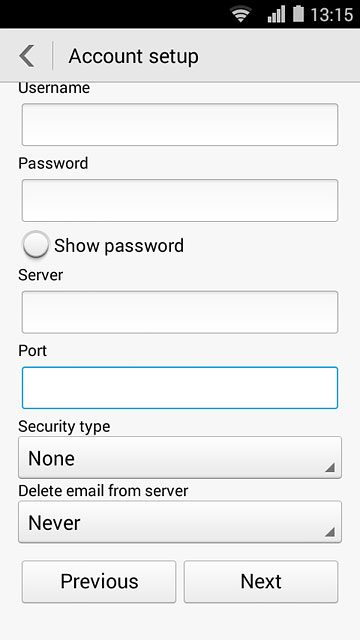Tap the clock showing 13:15
Viewport: 360px width, 640px height.
331,15
